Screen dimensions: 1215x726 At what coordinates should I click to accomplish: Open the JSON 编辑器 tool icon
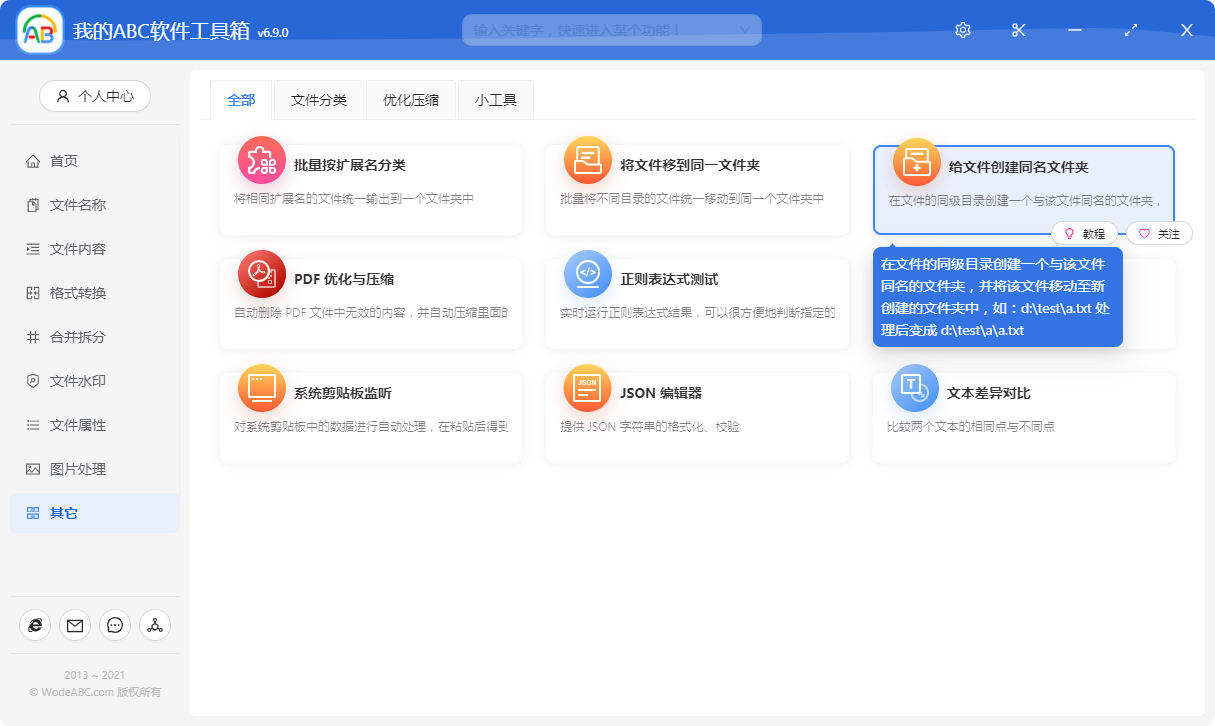pyautogui.click(x=586, y=389)
